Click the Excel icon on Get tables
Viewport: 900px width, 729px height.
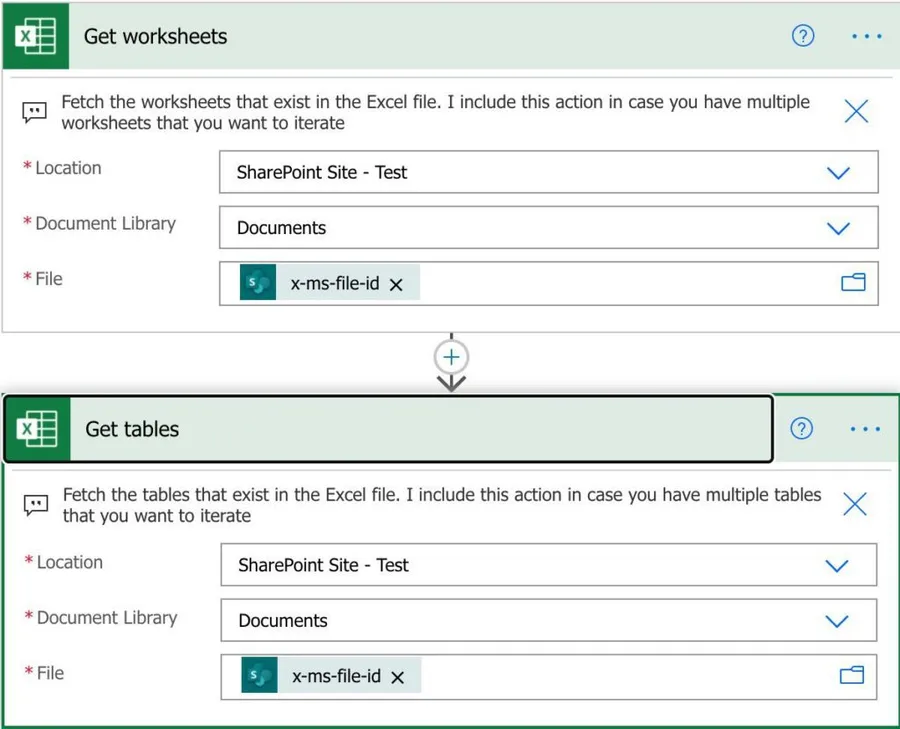click(37, 429)
